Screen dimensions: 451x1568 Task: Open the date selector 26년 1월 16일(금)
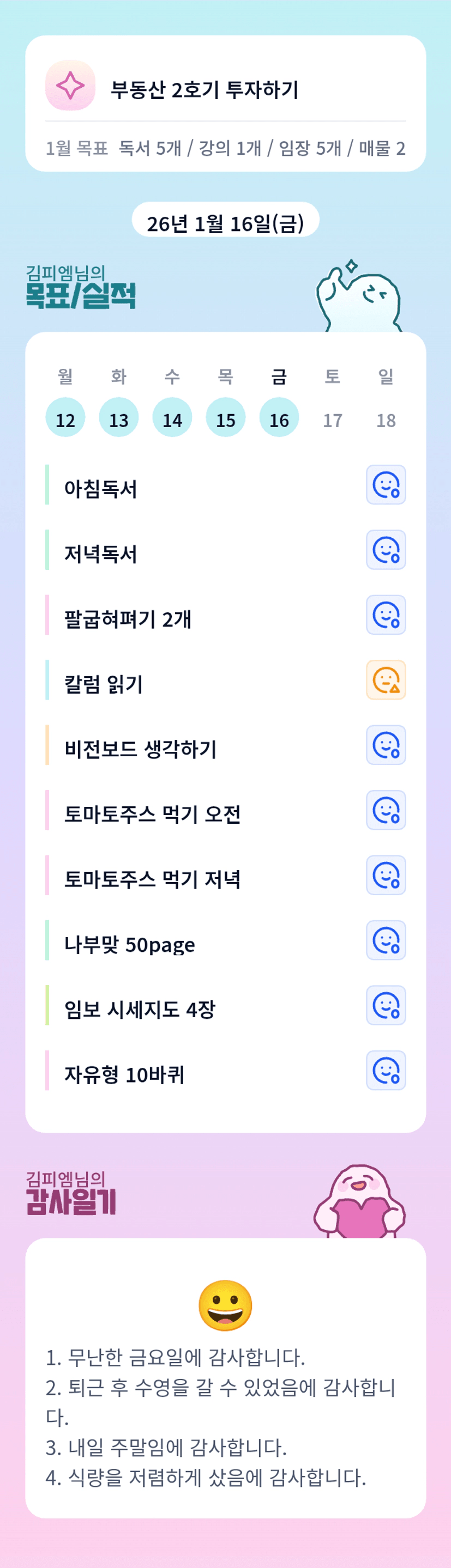click(x=226, y=223)
